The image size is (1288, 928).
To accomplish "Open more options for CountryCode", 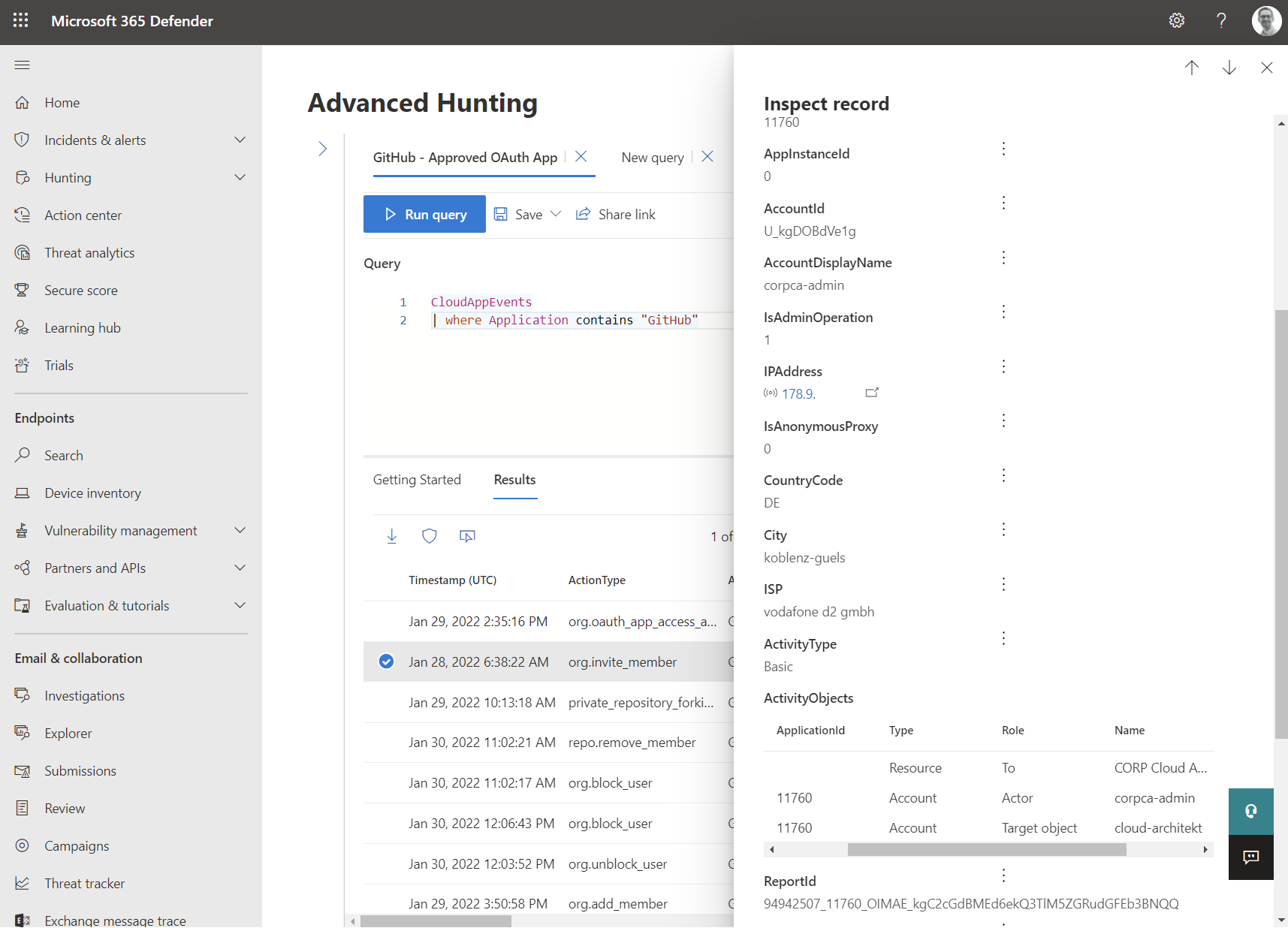I will 1003,475.
